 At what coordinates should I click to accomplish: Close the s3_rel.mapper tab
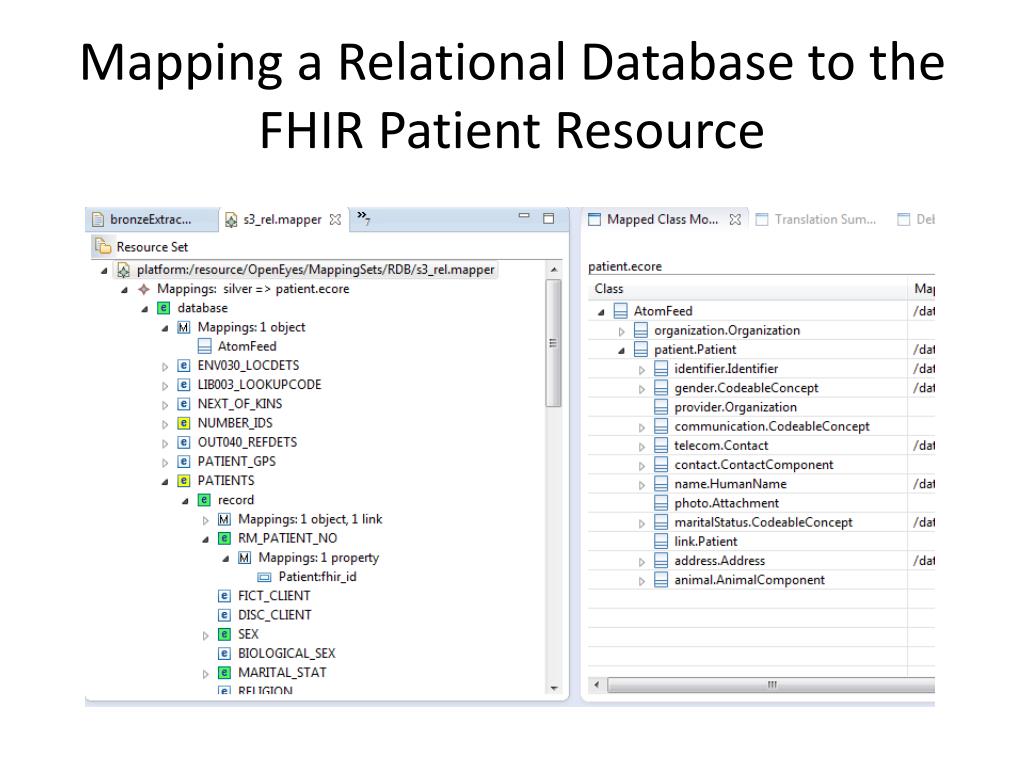click(x=335, y=220)
